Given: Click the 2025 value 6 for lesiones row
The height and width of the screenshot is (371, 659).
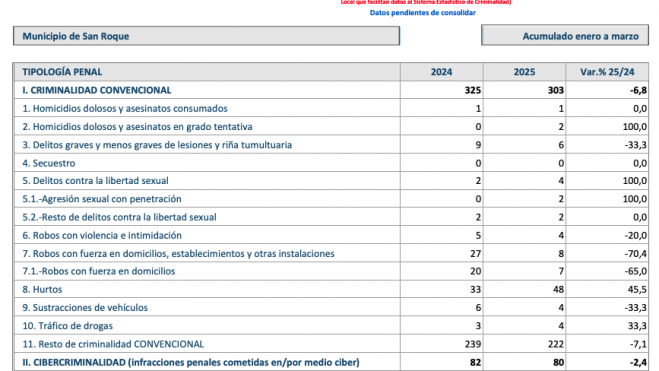Looking at the screenshot, I should click(x=561, y=145).
